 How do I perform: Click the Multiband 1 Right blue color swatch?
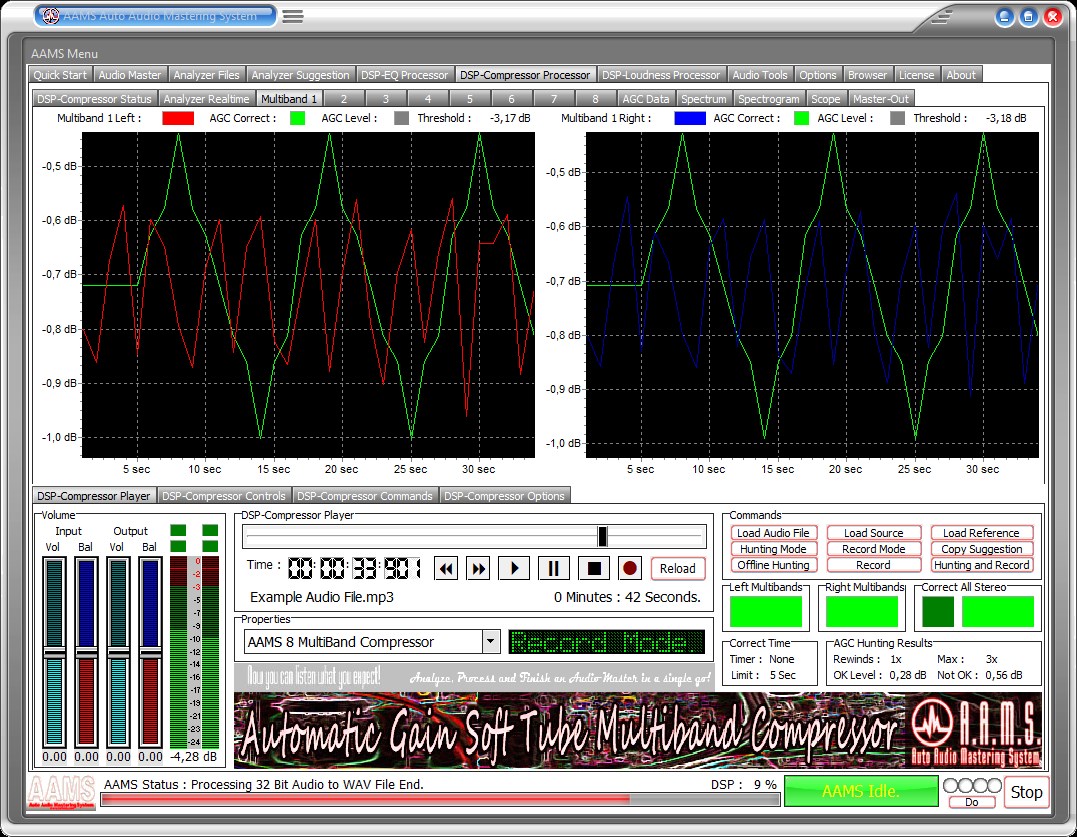pyautogui.click(x=690, y=118)
